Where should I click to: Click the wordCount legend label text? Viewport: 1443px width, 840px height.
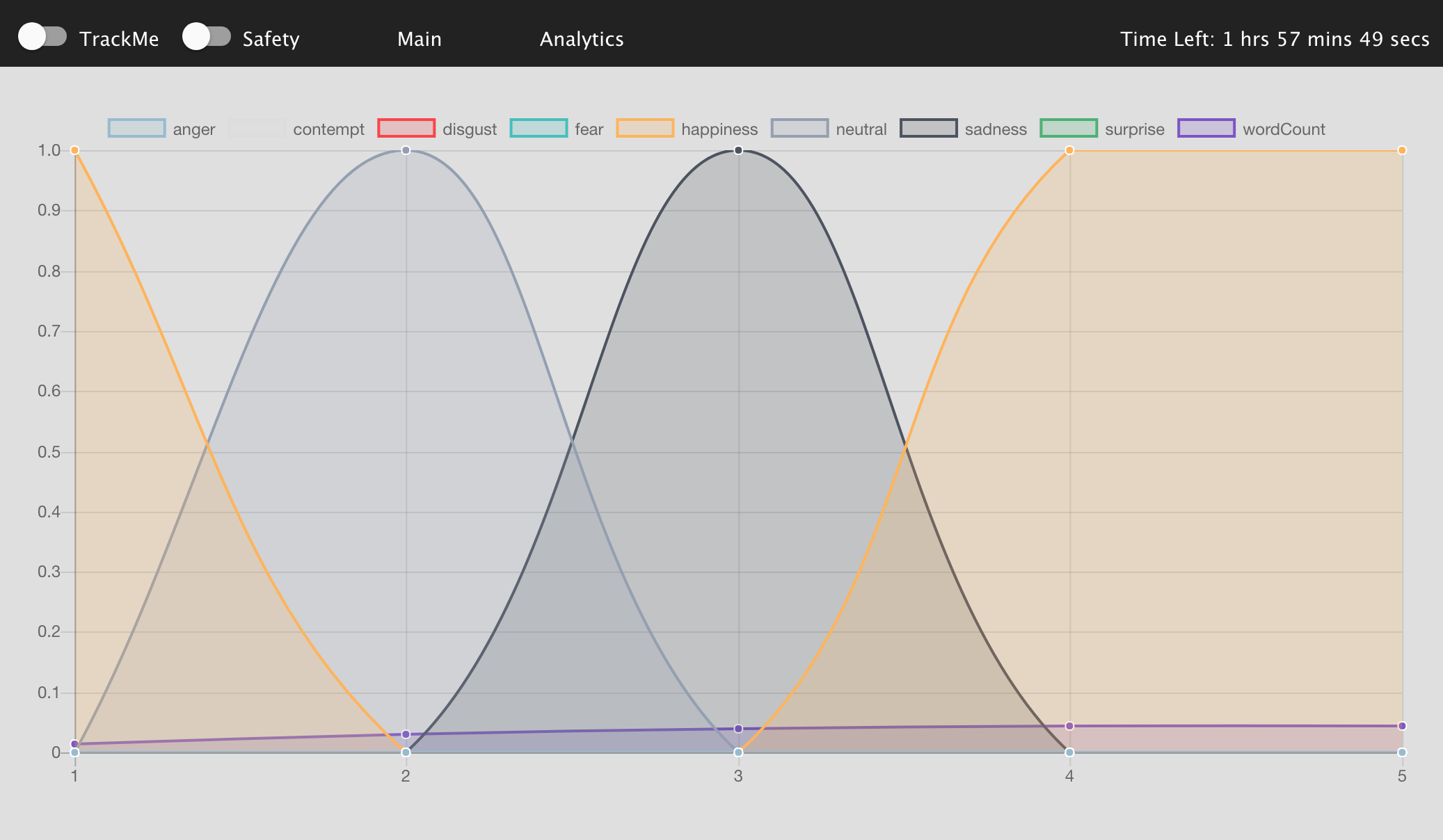pyautogui.click(x=1284, y=129)
